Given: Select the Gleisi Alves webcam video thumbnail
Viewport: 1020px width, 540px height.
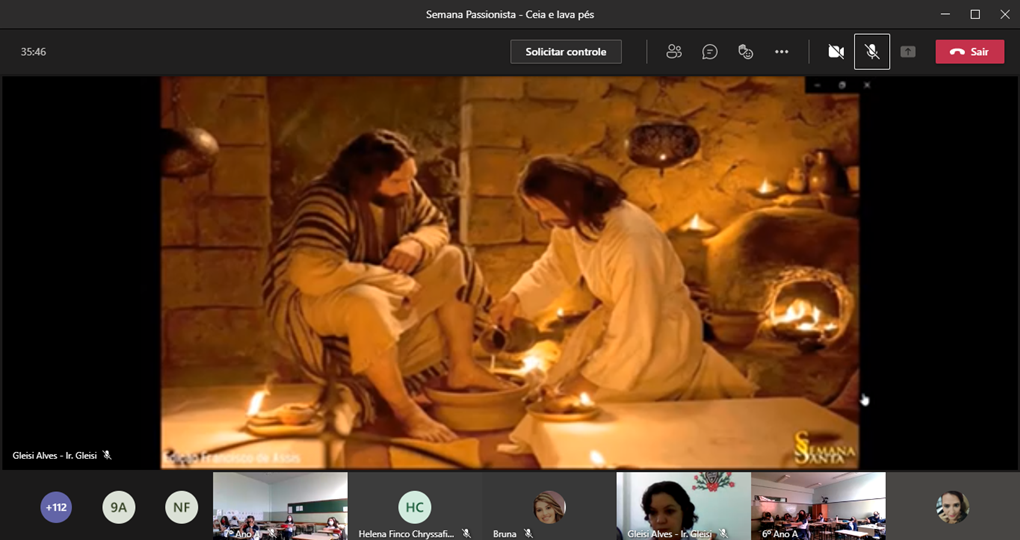Looking at the screenshot, I should (x=684, y=506).
